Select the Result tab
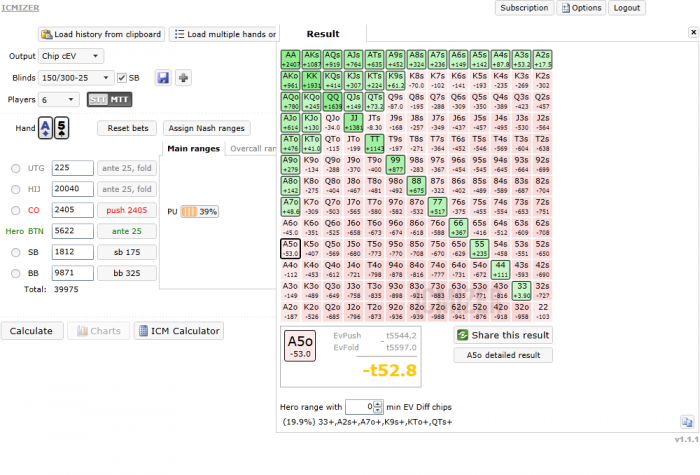 323,34
